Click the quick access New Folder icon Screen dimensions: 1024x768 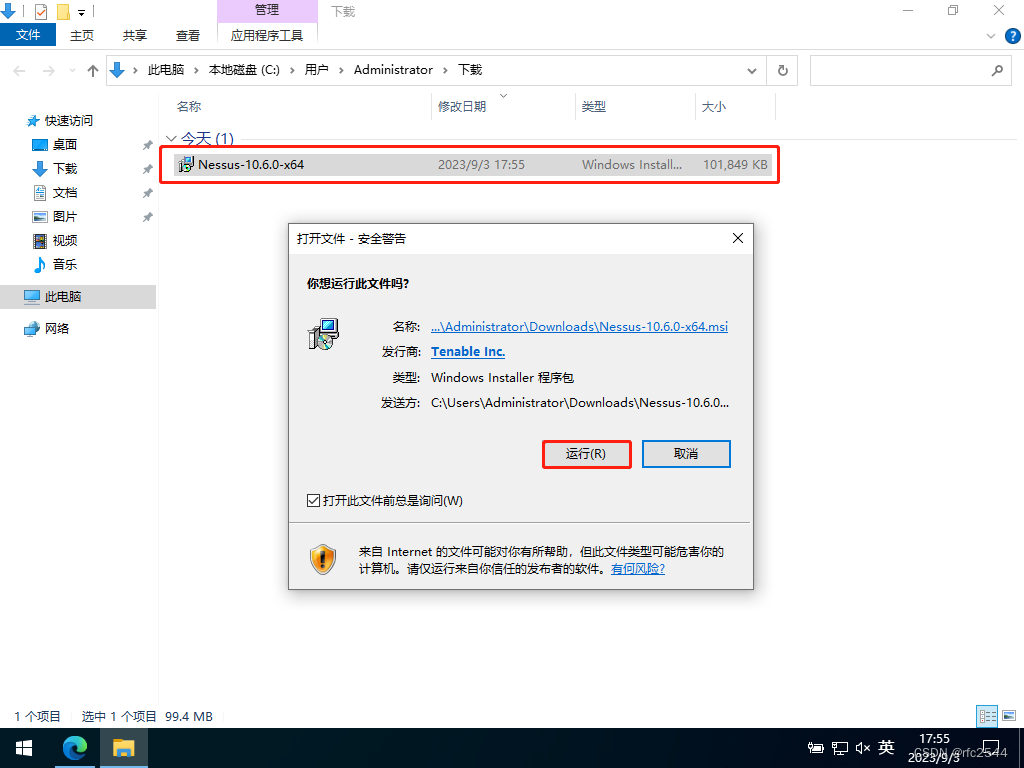pyautogui.click(x=63, y=12)
